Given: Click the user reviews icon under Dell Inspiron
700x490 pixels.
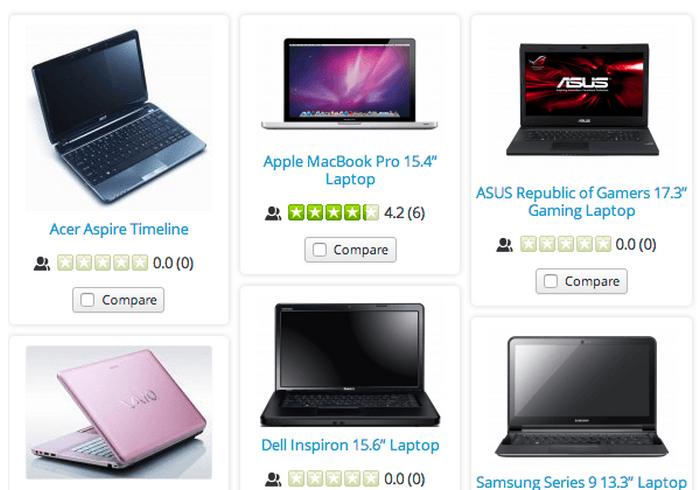Looking at the screenshot, I should point(273,479).
